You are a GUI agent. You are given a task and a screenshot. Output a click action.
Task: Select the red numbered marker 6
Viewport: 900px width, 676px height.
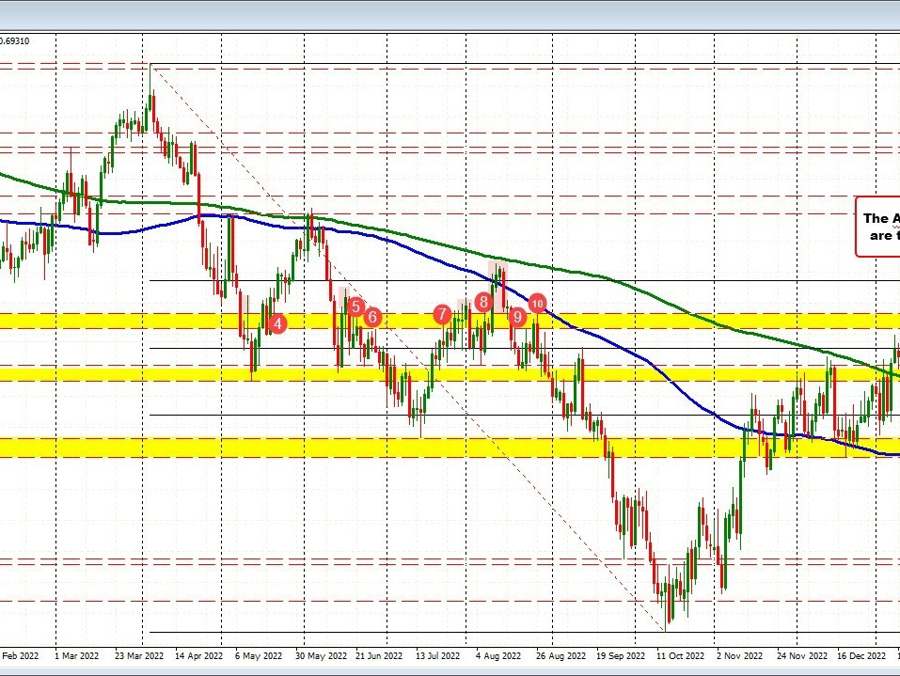(x=372, y=317)
